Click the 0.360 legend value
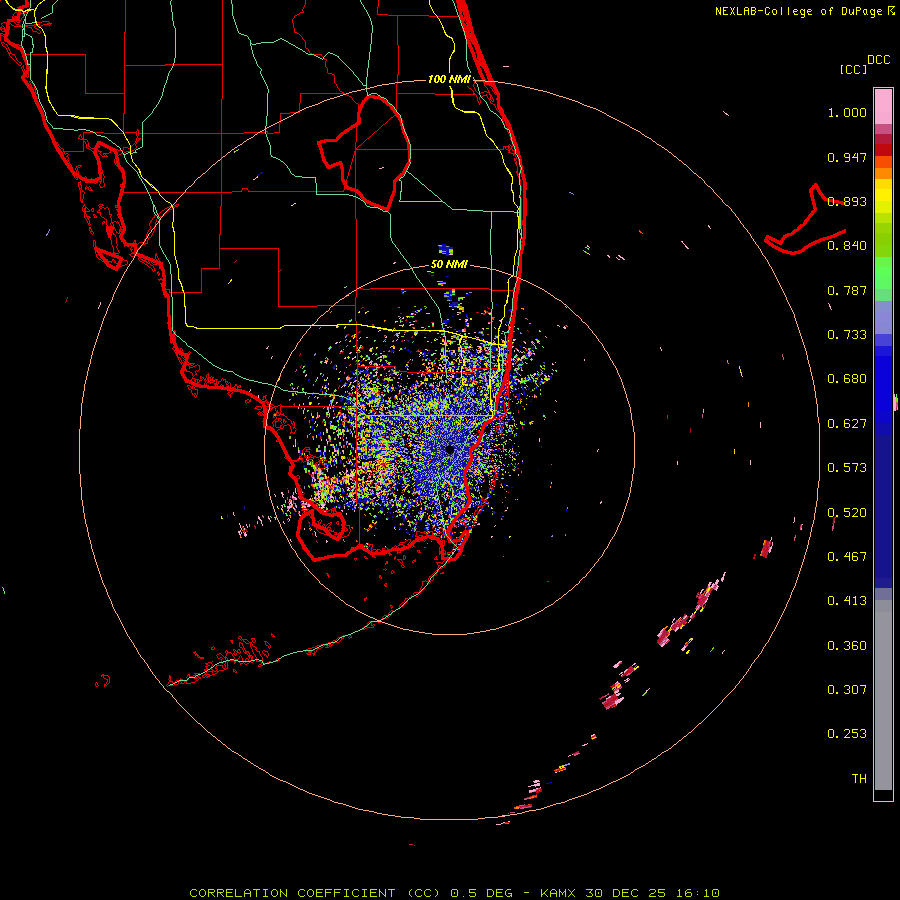This screenshot has width=900, height=900. (847, 646)
